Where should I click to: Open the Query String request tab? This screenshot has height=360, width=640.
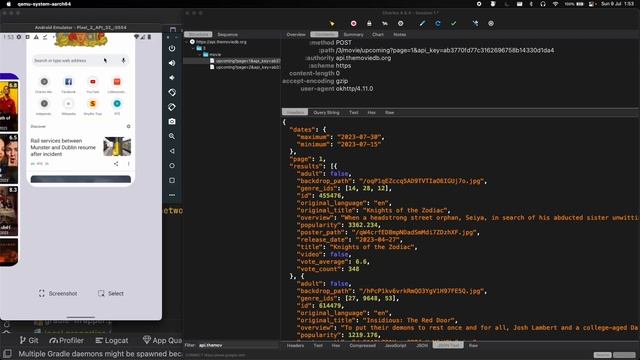pyautogui.click(x=326, y=112)
